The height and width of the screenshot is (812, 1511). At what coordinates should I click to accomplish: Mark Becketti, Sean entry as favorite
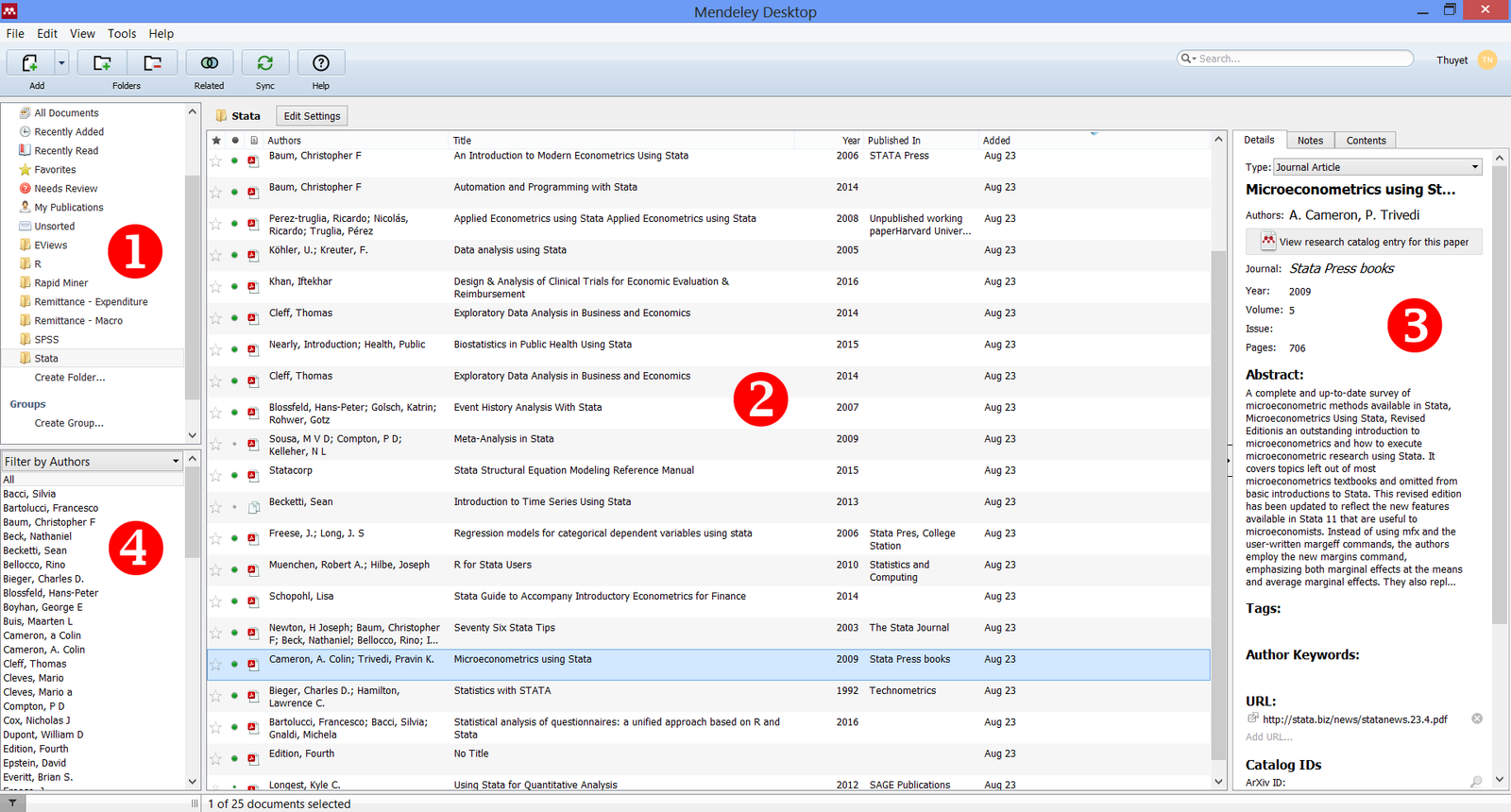(216, 507)
